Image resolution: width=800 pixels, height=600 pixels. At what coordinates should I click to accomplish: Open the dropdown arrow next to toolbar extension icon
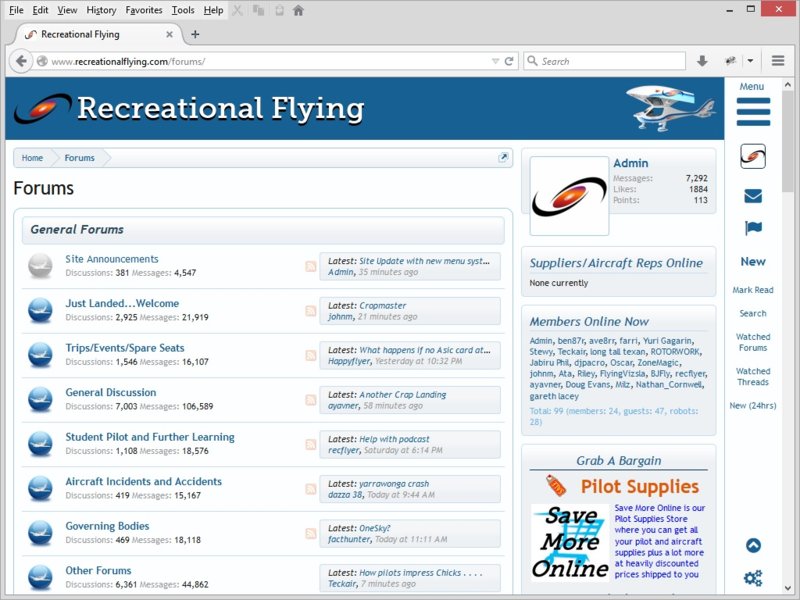750,61
